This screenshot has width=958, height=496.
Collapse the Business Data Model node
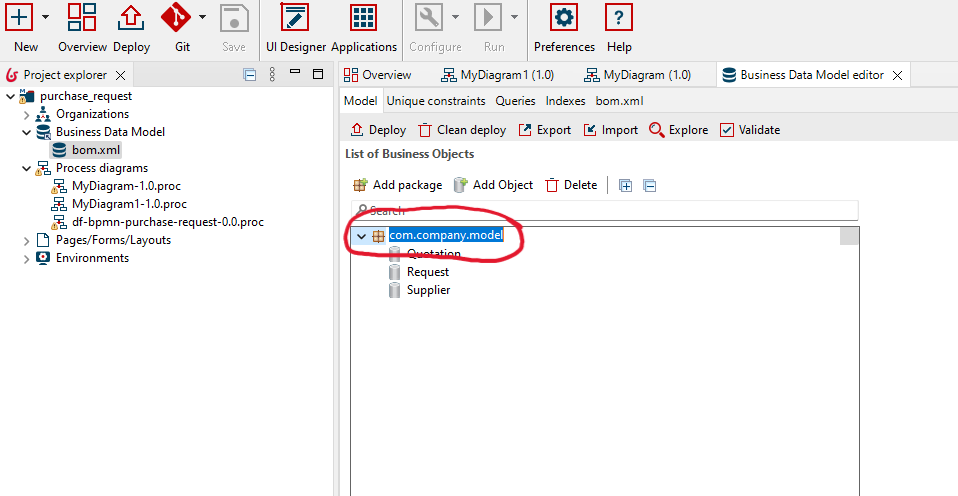pyautogui.click(x=26, y=132)
